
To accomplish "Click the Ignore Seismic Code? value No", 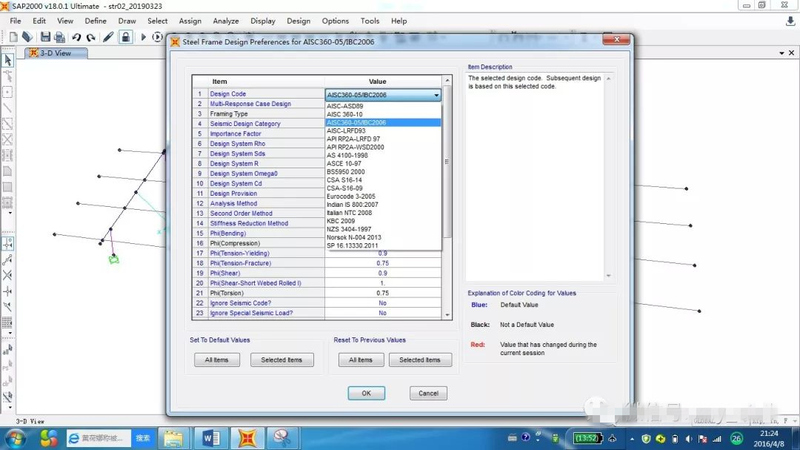I will tap(383, 303).
